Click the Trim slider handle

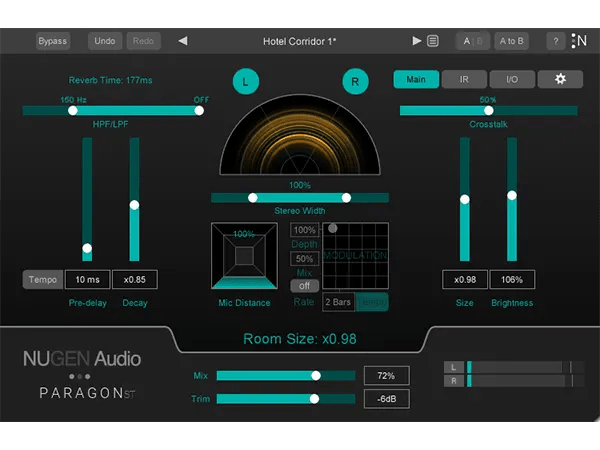(314, 399)
